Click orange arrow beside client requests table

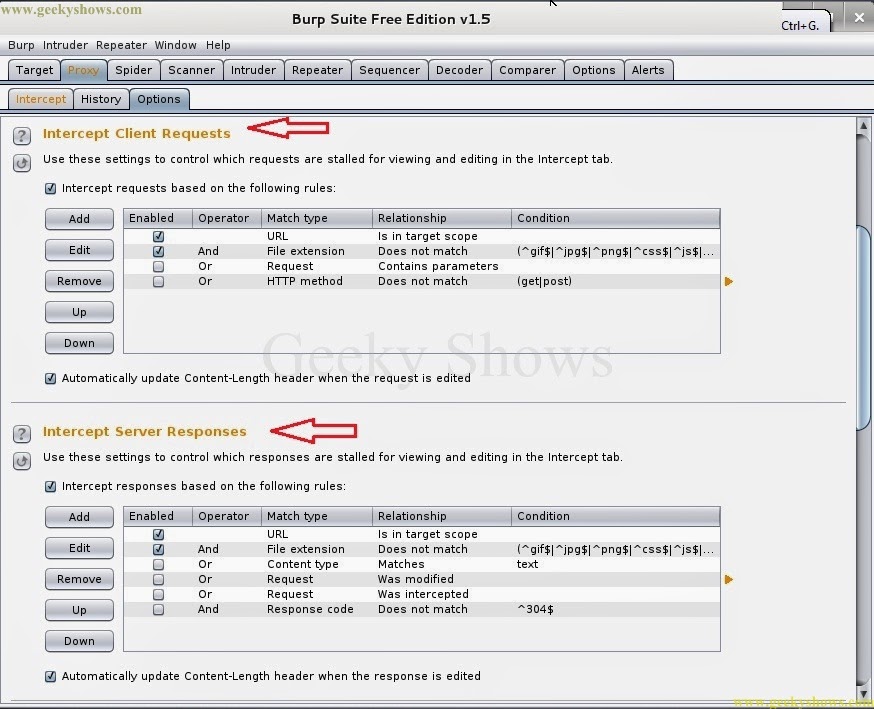tap(729, 281)
